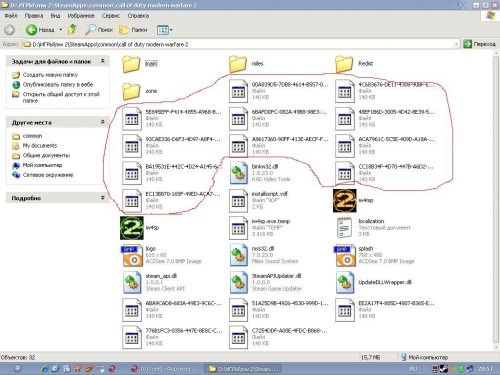Image resolution: width=500 pixels, height=375 pixels.
Task: Collapse the file and folder tasks panel
Action: tap(103, 61)
